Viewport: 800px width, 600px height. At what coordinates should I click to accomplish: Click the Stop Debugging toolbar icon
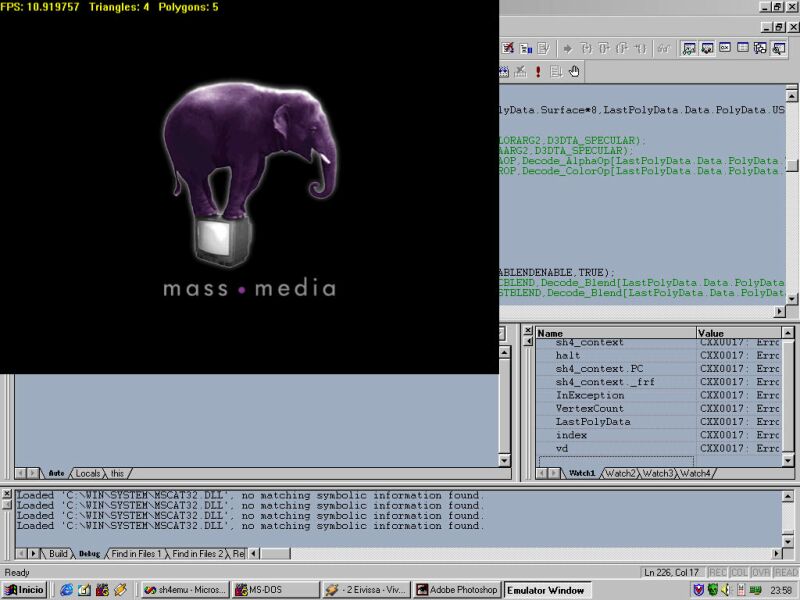(x=508, y=48)
